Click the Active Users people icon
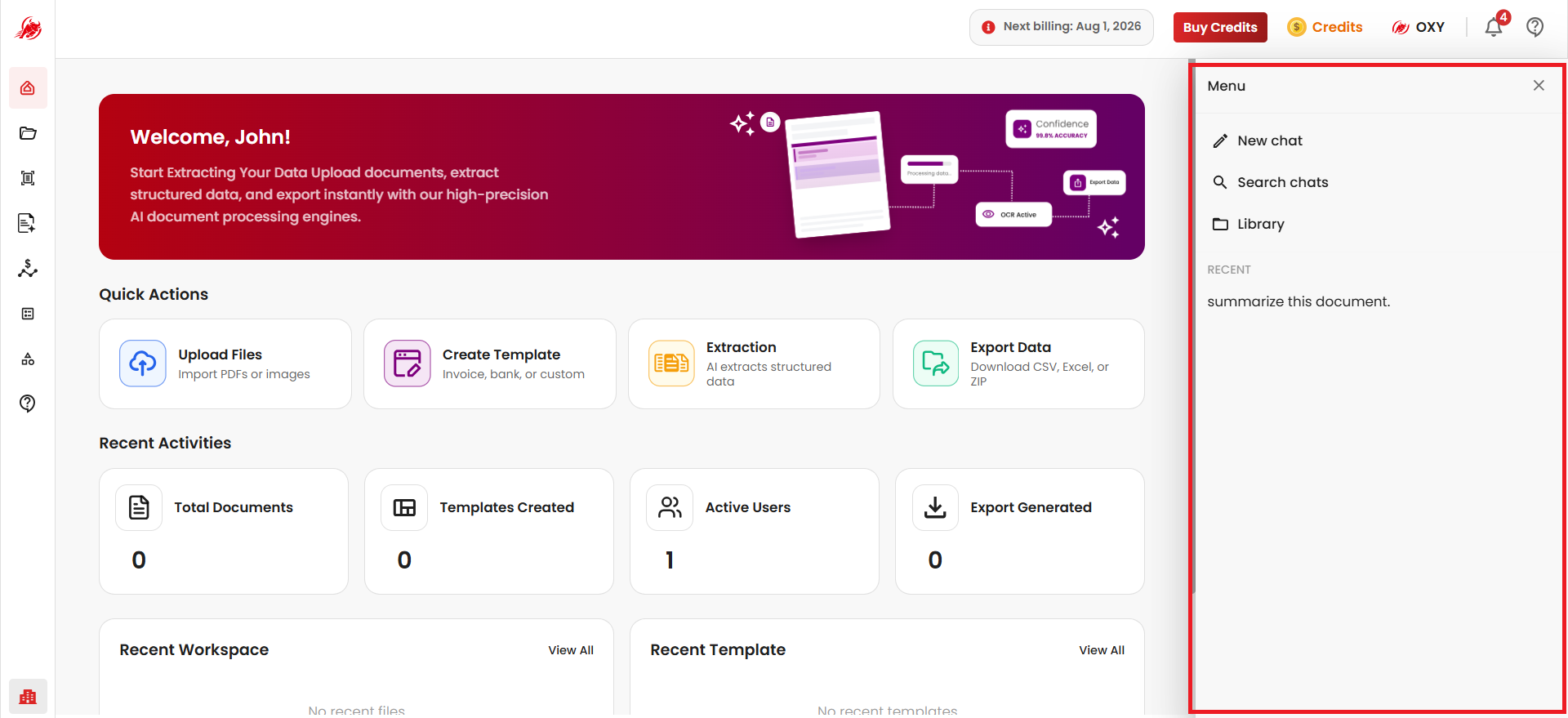The image size is (1568, 718). coord(670,507)
